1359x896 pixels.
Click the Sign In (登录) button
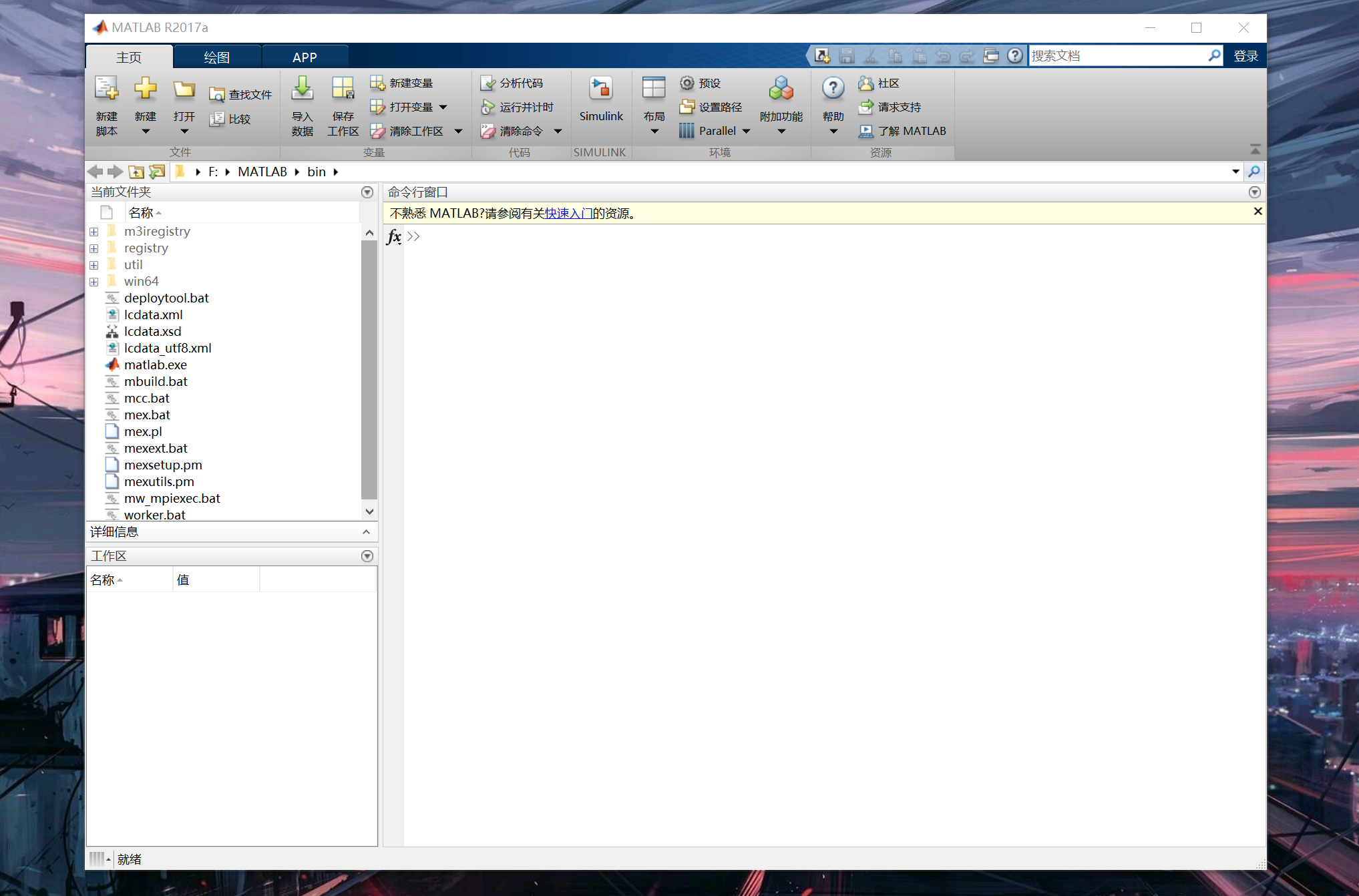1245,56
